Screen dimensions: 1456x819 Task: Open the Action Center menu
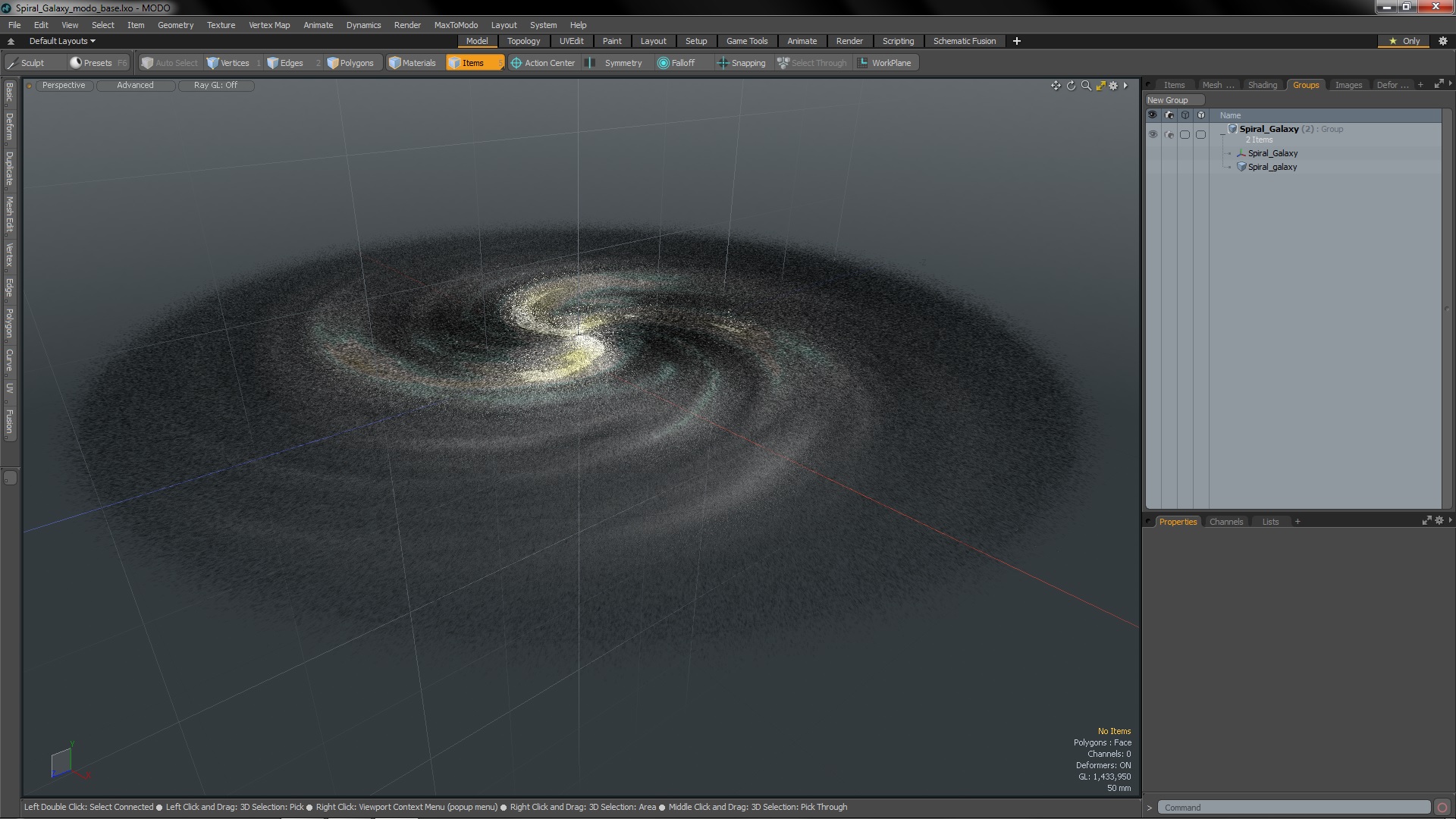click(543, 63)
